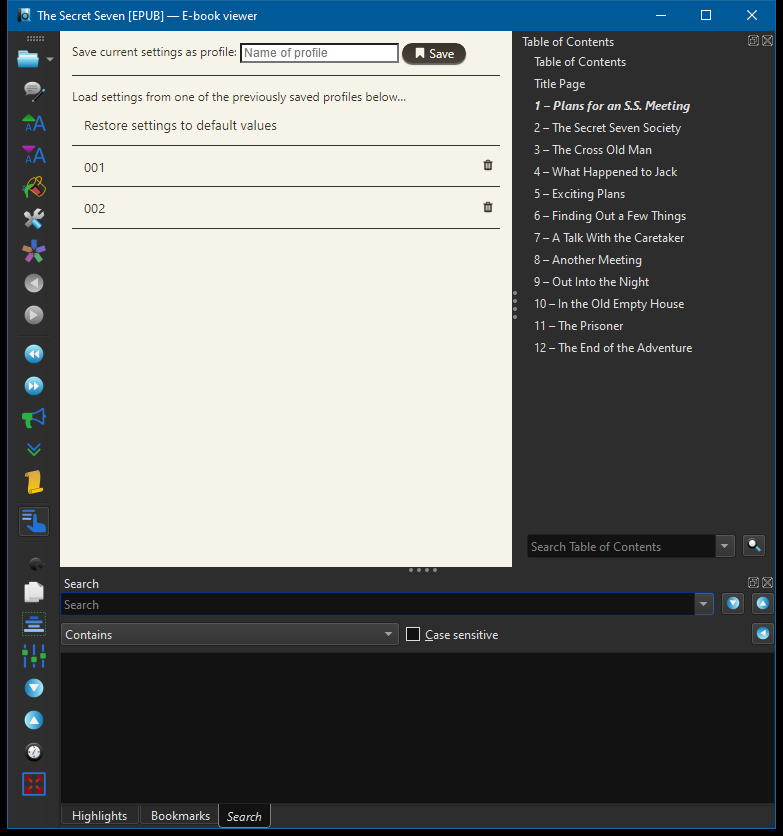
Task: Start Read Aloud megaphone icon
Action: pyautogui.click(x=34, y=418)
